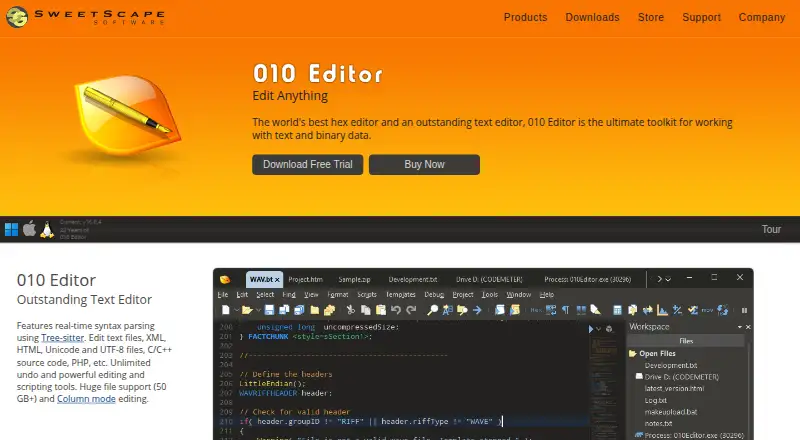Click the scissors Cut icon
The image size is (800, 440).
pyautogui.click(x=351, y=310)
